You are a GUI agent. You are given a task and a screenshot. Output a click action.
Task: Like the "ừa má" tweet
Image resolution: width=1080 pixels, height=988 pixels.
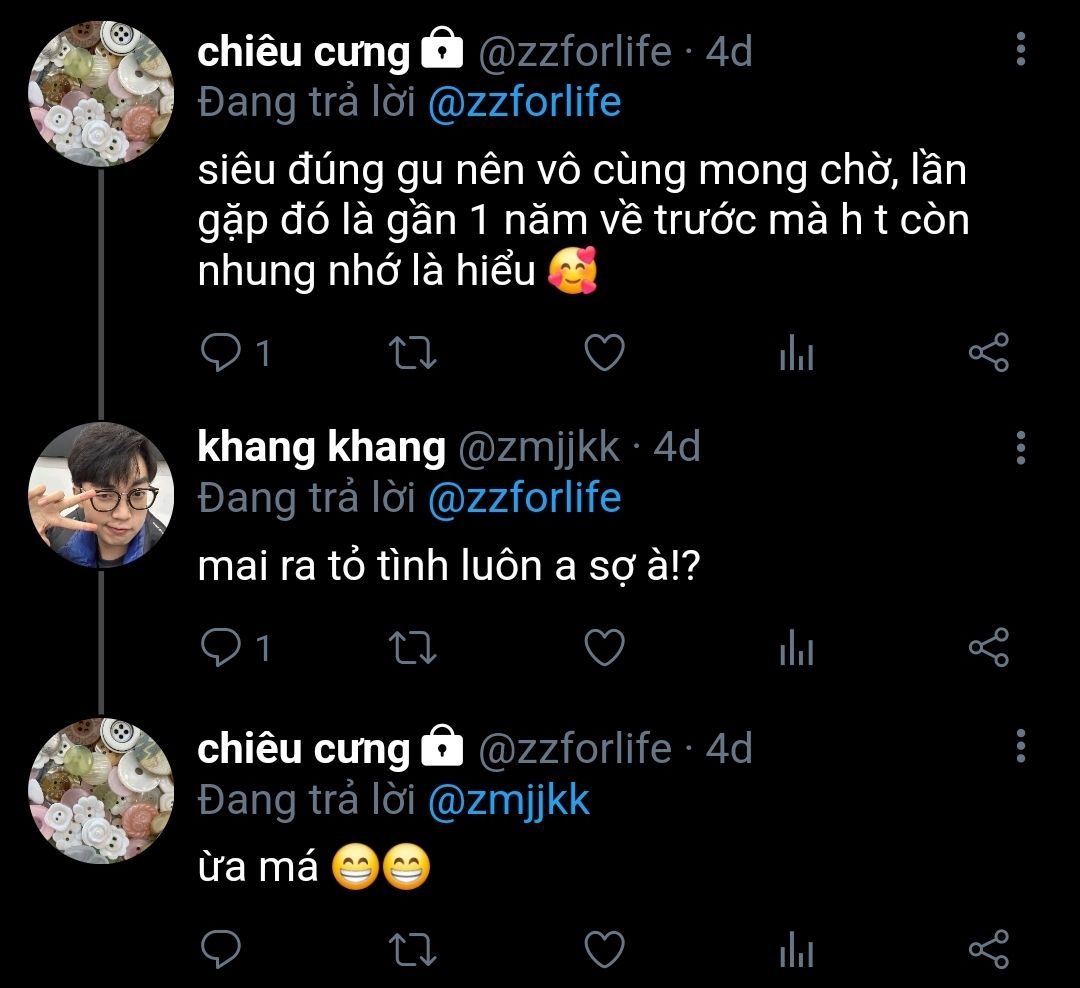pos(604,948)
